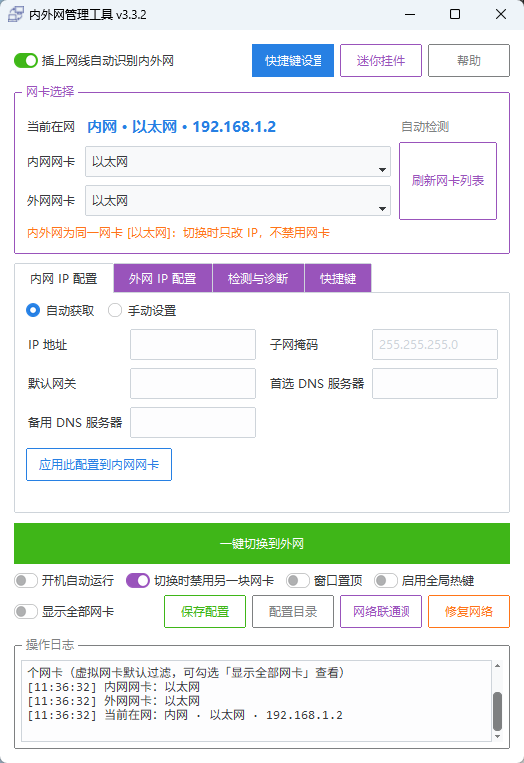This screenshot has width=524, height=763.
Task: Enable 启用全局热键 toggle
Action: 386,581
